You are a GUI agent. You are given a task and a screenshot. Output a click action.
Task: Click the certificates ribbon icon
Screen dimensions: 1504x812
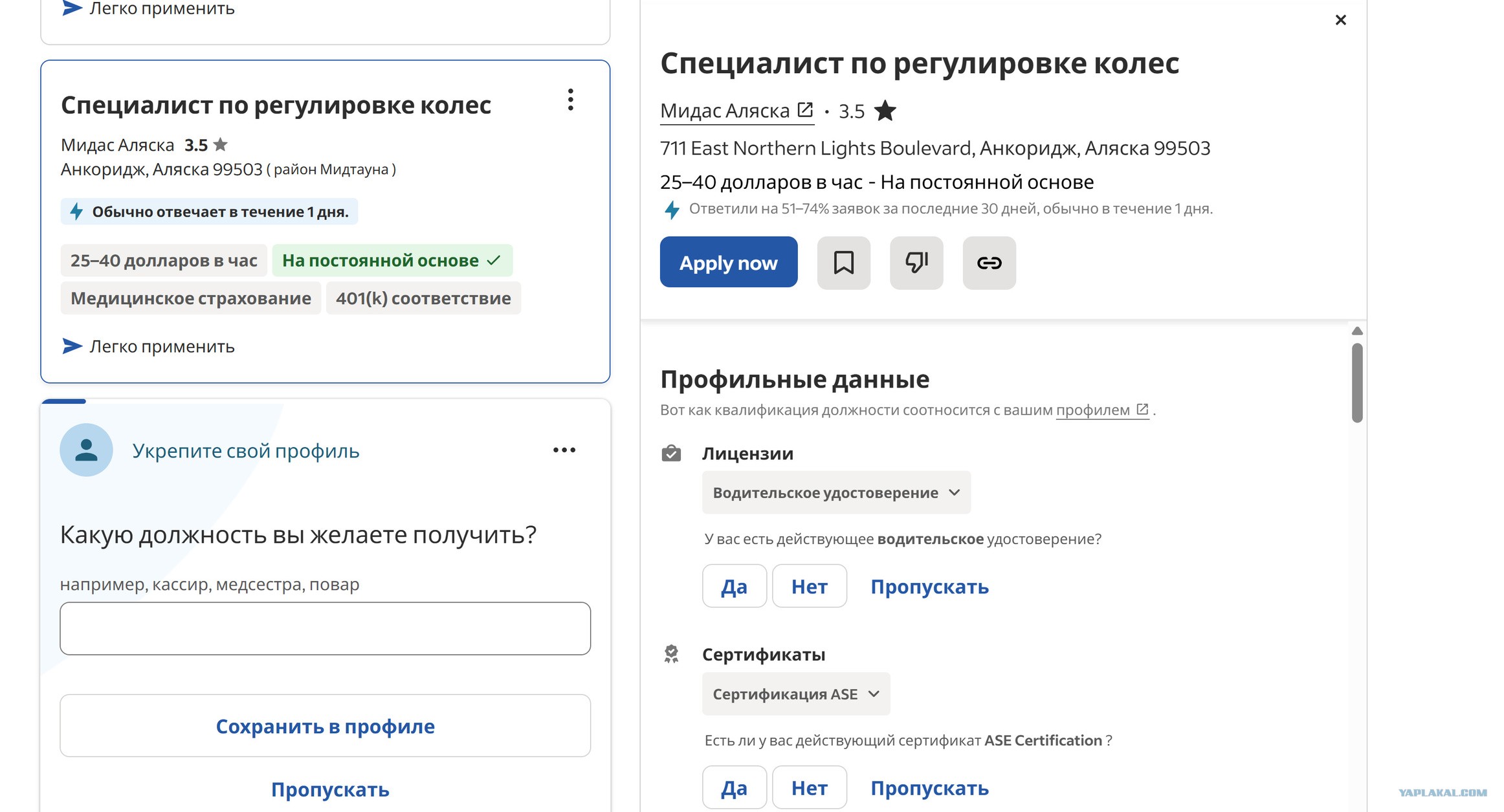[671, 654]
